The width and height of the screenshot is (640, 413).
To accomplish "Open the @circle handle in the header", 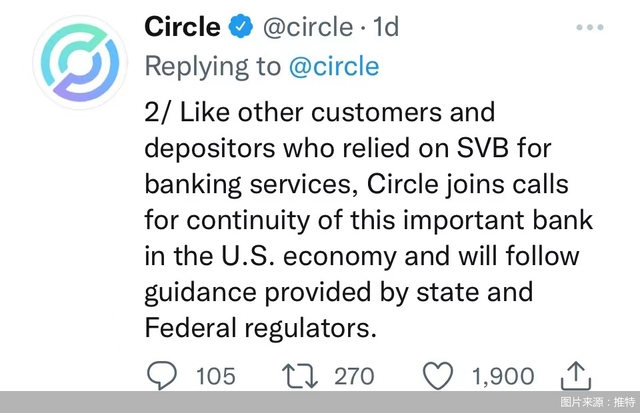I will pos(308,27).
